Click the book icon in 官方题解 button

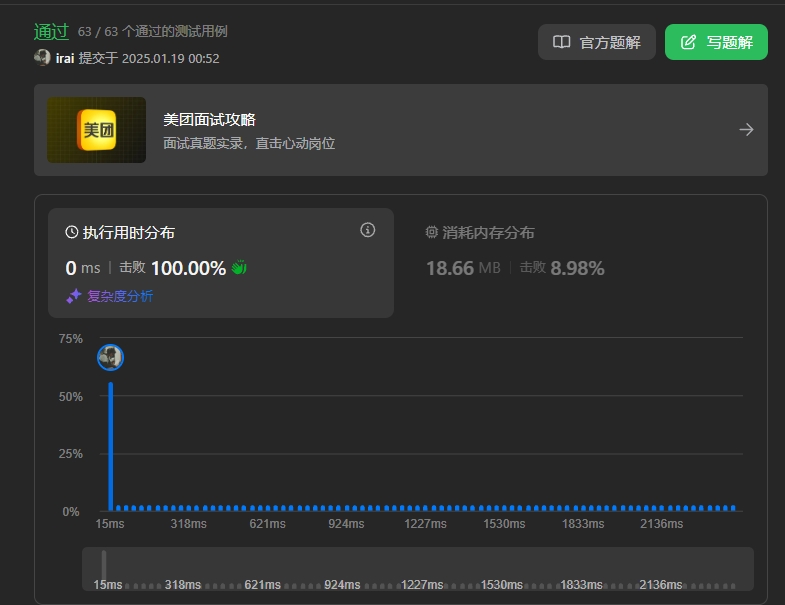coord(561,42)
